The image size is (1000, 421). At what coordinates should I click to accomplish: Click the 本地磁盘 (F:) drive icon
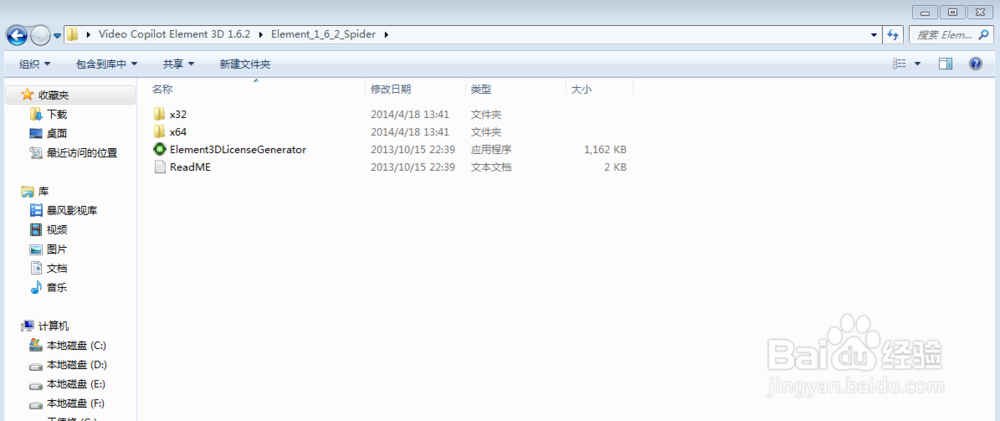(x=36, y=404)
